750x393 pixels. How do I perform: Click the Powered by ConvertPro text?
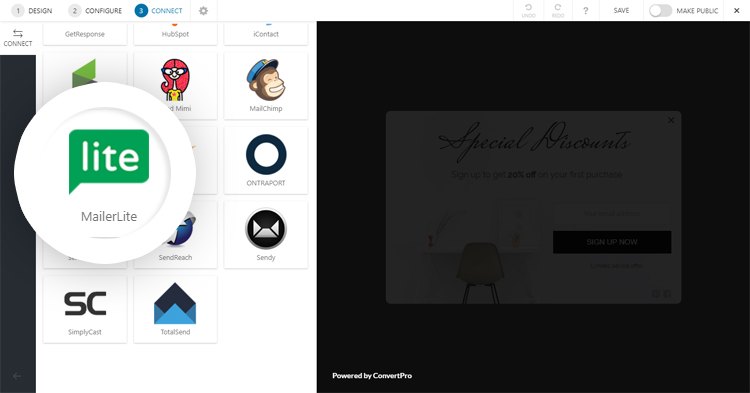coord(372,376)
